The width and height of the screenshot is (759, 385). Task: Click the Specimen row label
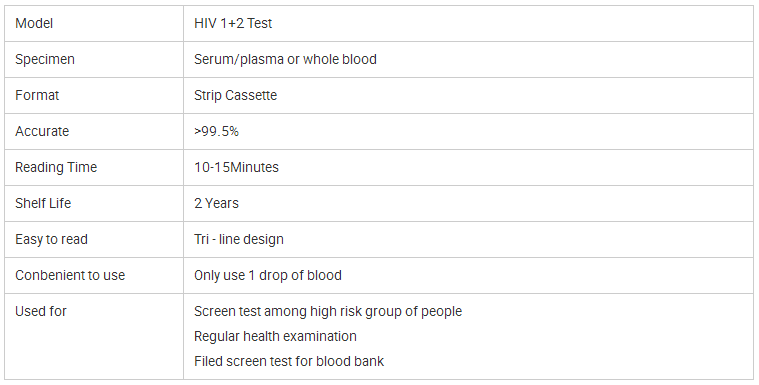coord(45,60)
